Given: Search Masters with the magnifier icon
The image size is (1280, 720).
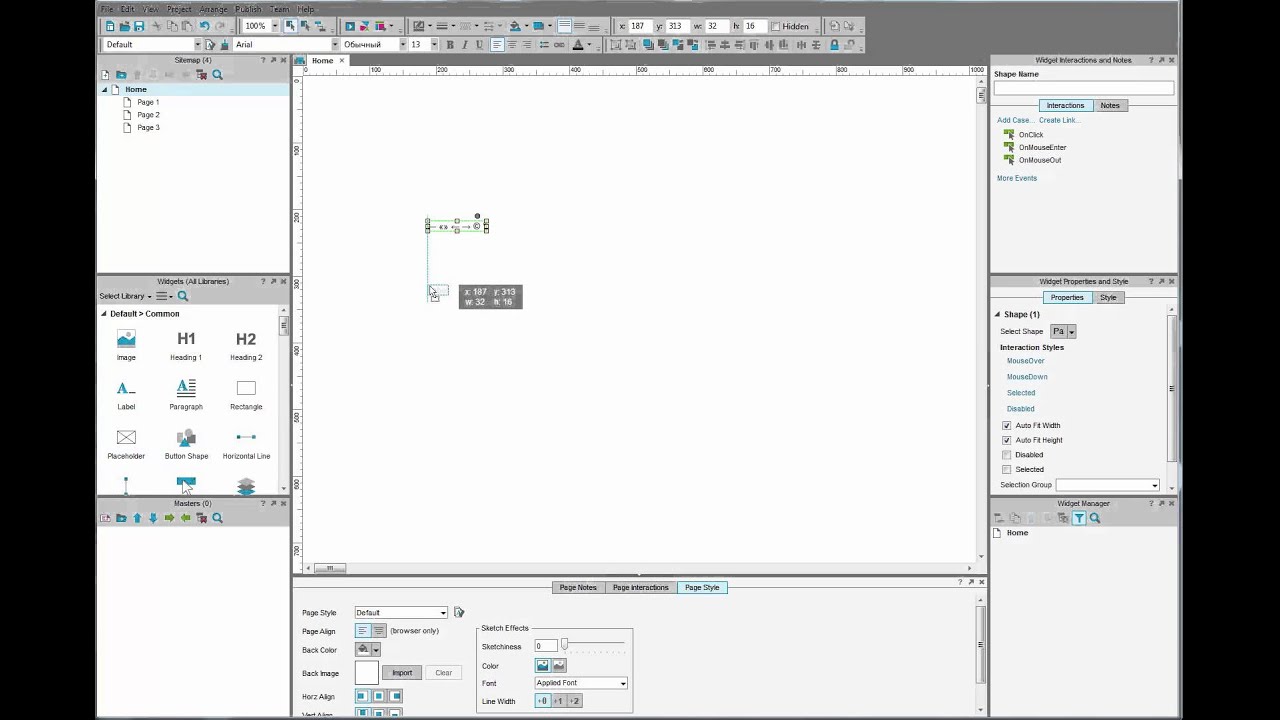Looking at the screenshot, I should tap(217, 518).
